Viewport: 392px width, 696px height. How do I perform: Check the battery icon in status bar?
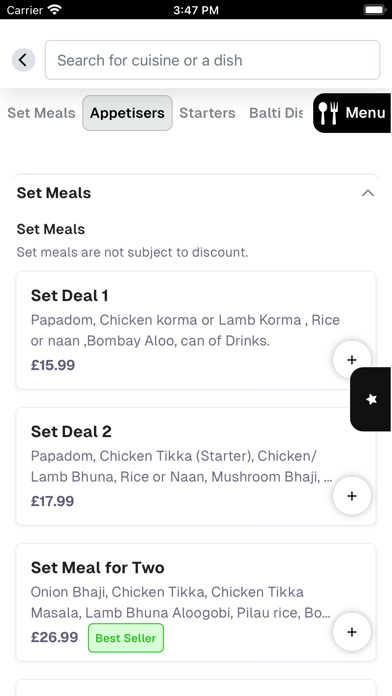tap(375, 10)
